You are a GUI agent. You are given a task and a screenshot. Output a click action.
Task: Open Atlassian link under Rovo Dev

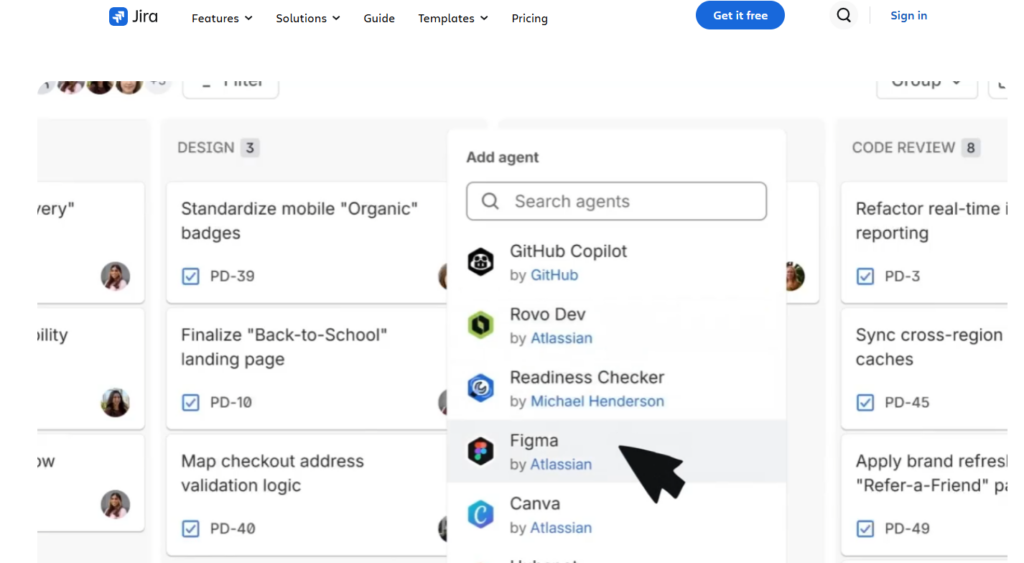pos(561,338)
